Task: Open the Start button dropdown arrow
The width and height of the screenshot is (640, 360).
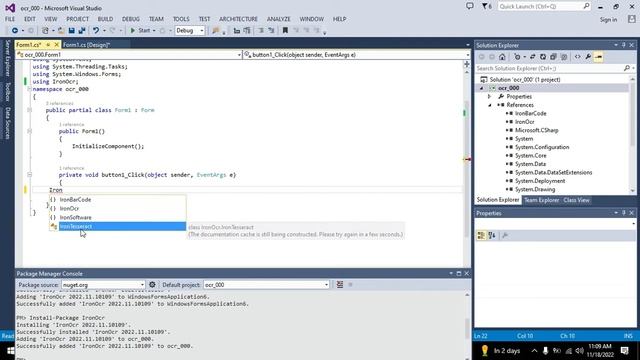Action: (154, 31)
